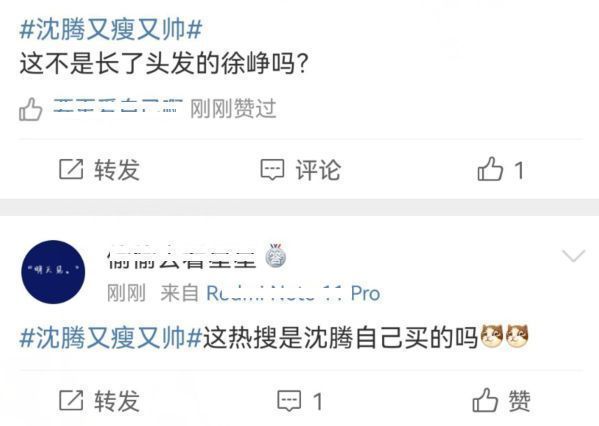
Task: Open the #沈腾又瘦又帅# hashtag in the second post
Action: [110, 338]
